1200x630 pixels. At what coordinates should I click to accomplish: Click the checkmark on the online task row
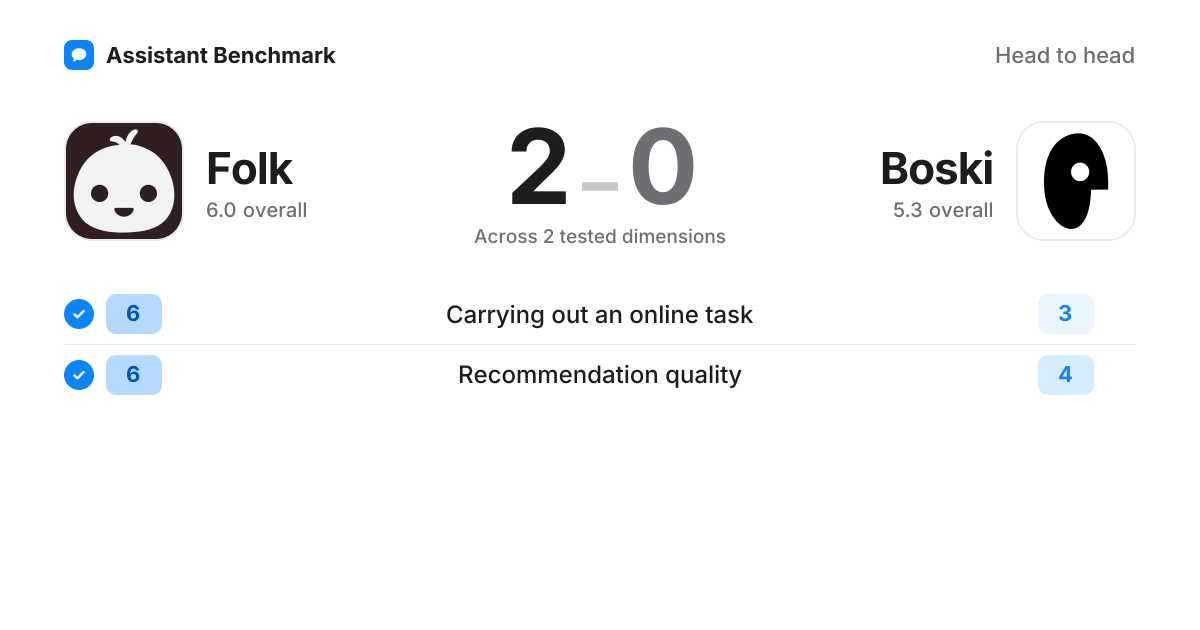(x=79, y=314)
